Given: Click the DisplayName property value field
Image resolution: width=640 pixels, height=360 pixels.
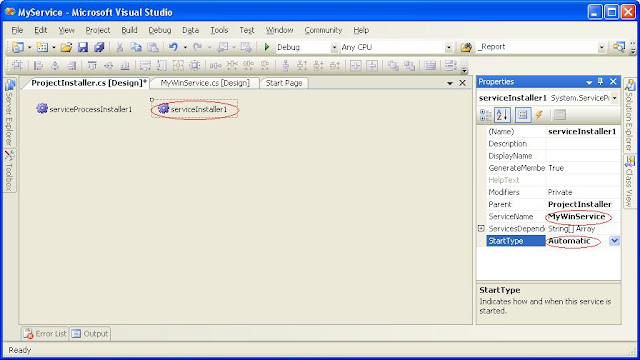Looking at the screenshot, I should [x=583, y=156].
